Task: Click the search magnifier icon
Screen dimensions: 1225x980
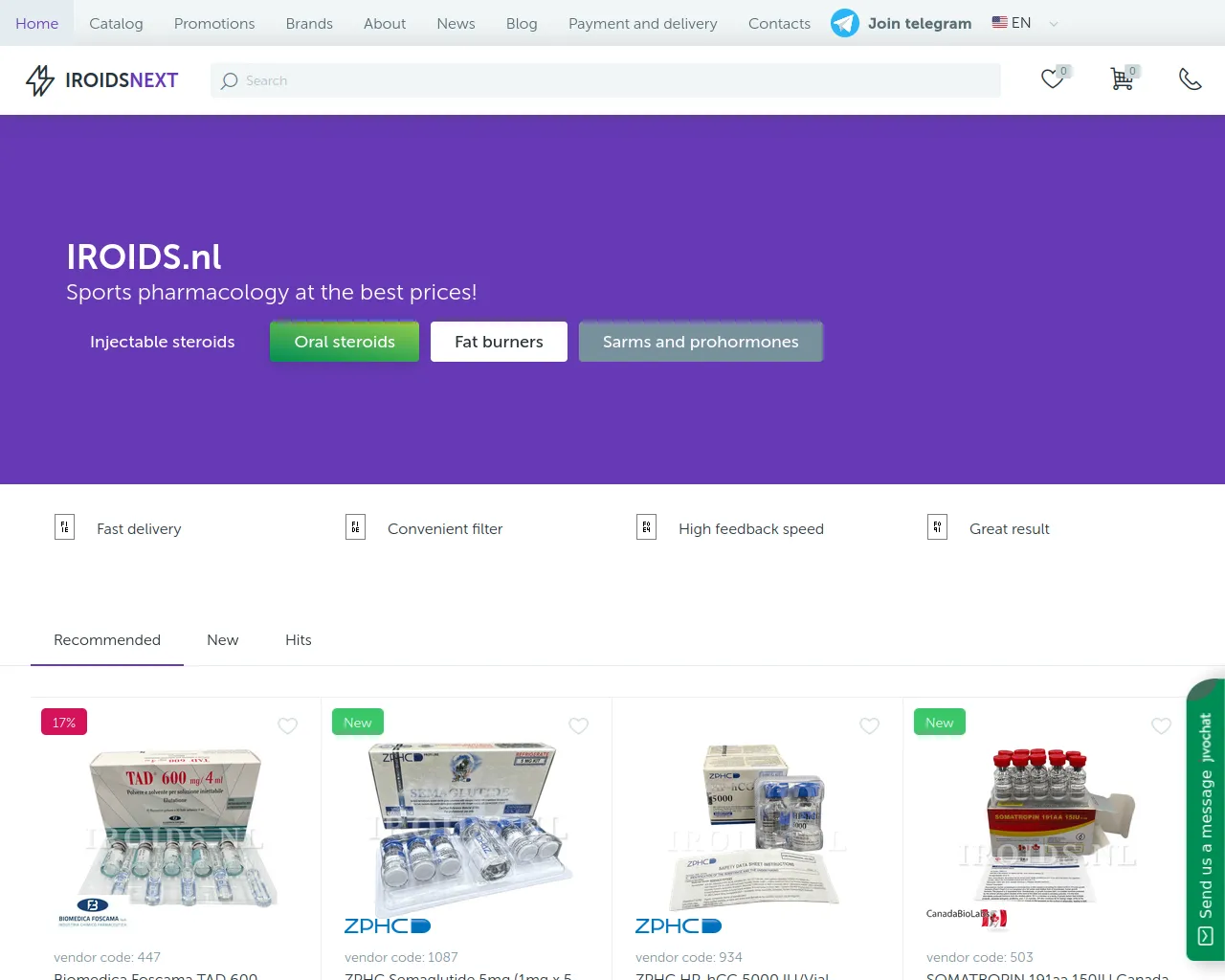Action: [x=229, y=81]
